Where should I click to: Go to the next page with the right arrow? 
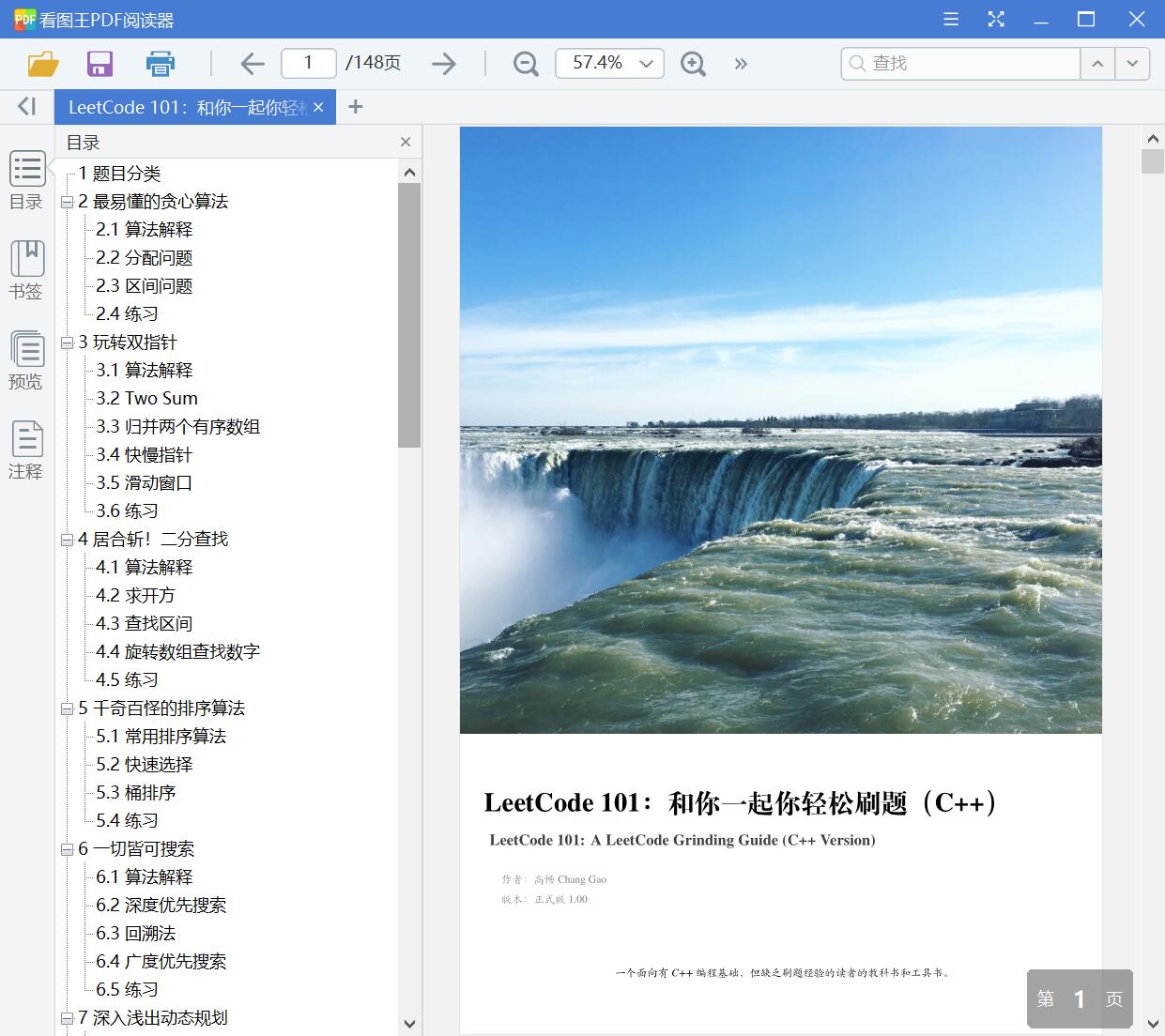(x=443, y=63)
